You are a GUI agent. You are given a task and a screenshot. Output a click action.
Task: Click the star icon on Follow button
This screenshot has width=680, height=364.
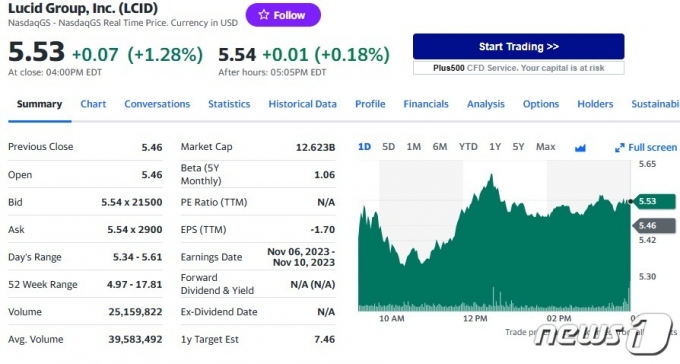(x=263, y=15)
